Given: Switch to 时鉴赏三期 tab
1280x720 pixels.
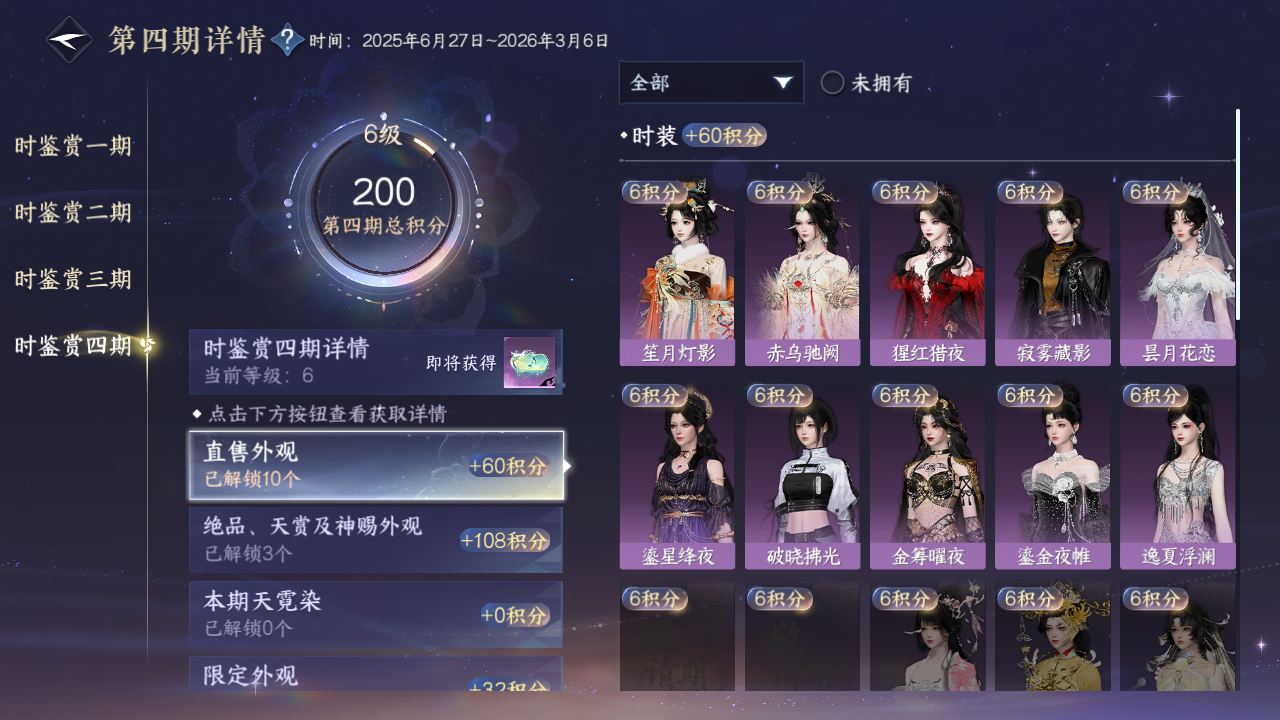Looking at the screenshot, I should (73, 279).
